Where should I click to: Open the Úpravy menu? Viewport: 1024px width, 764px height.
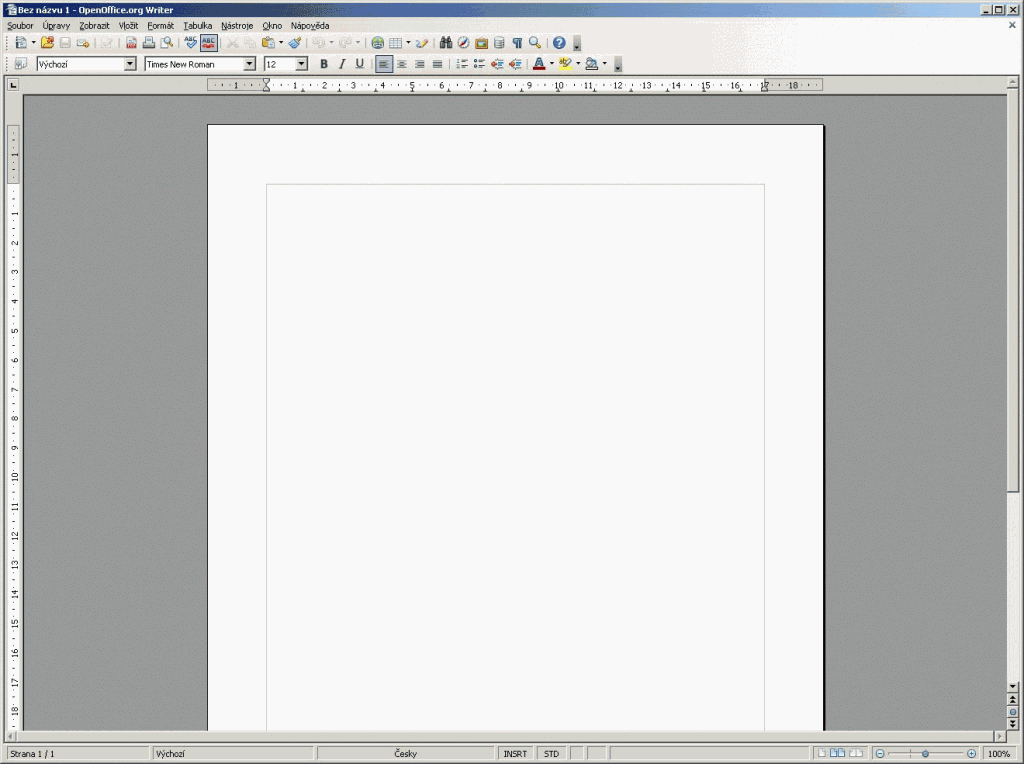click(x=56, y=25)
